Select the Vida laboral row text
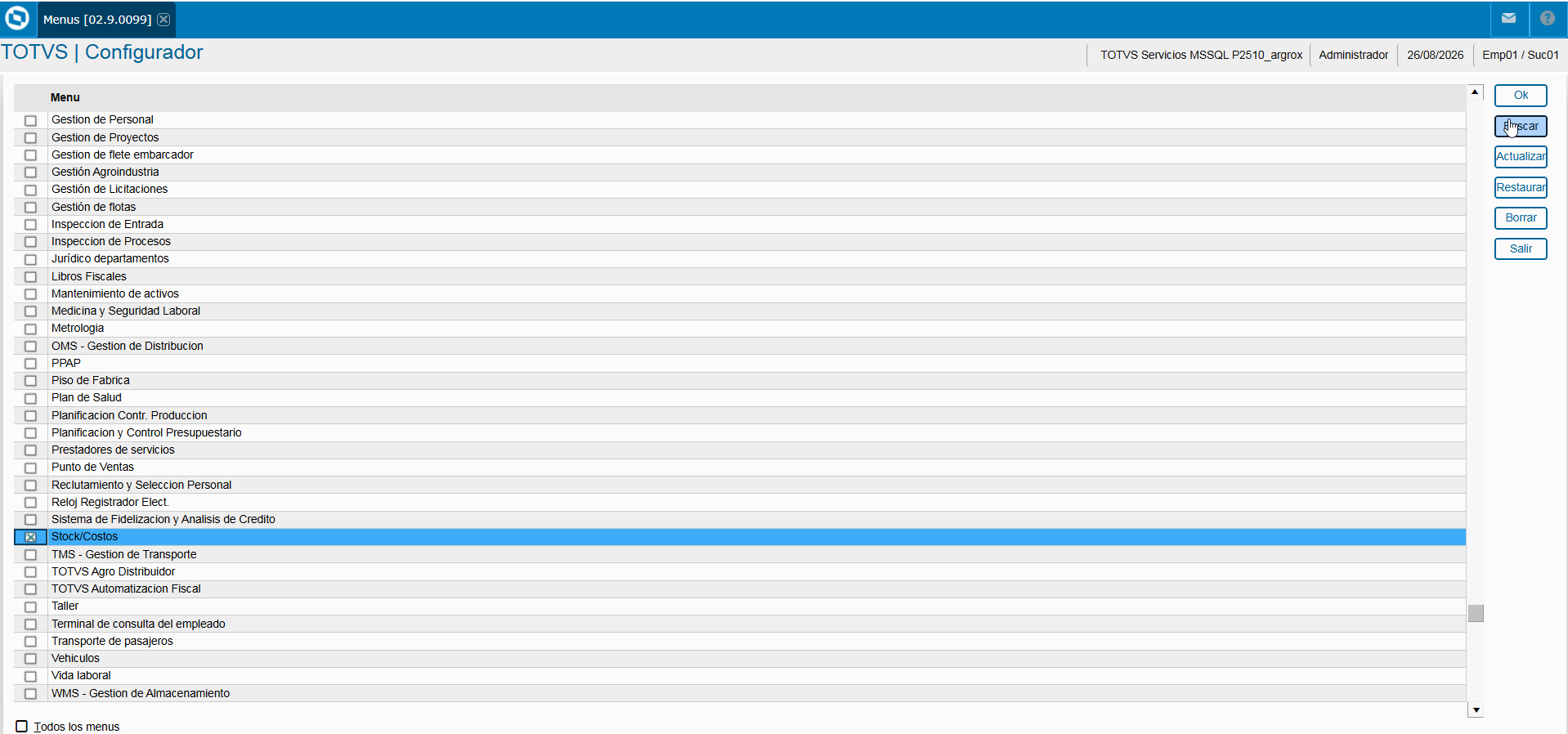This screenshot has width=1568, height=734. coord(81,675)
